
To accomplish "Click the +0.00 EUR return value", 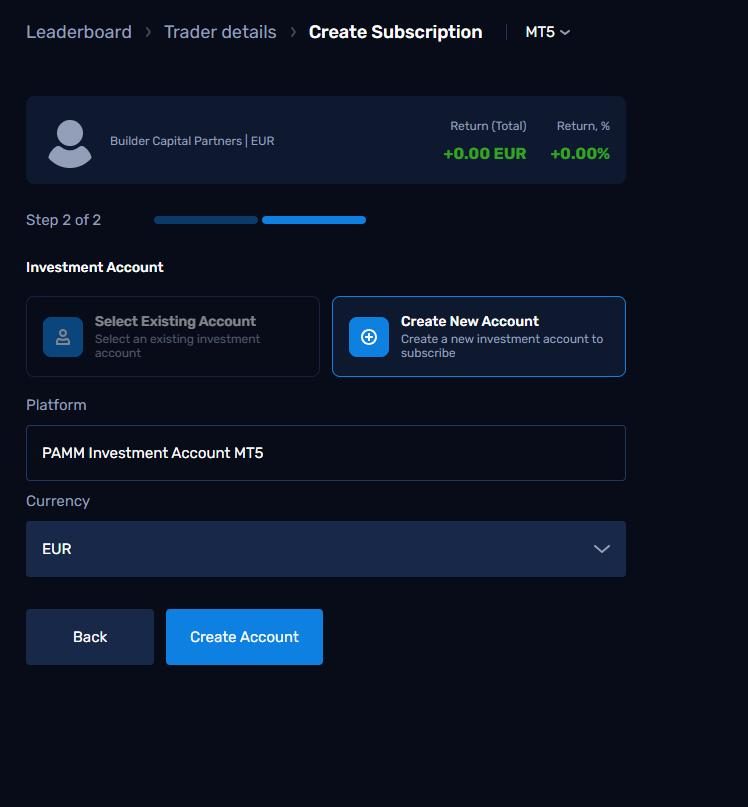I will point(484,153).
